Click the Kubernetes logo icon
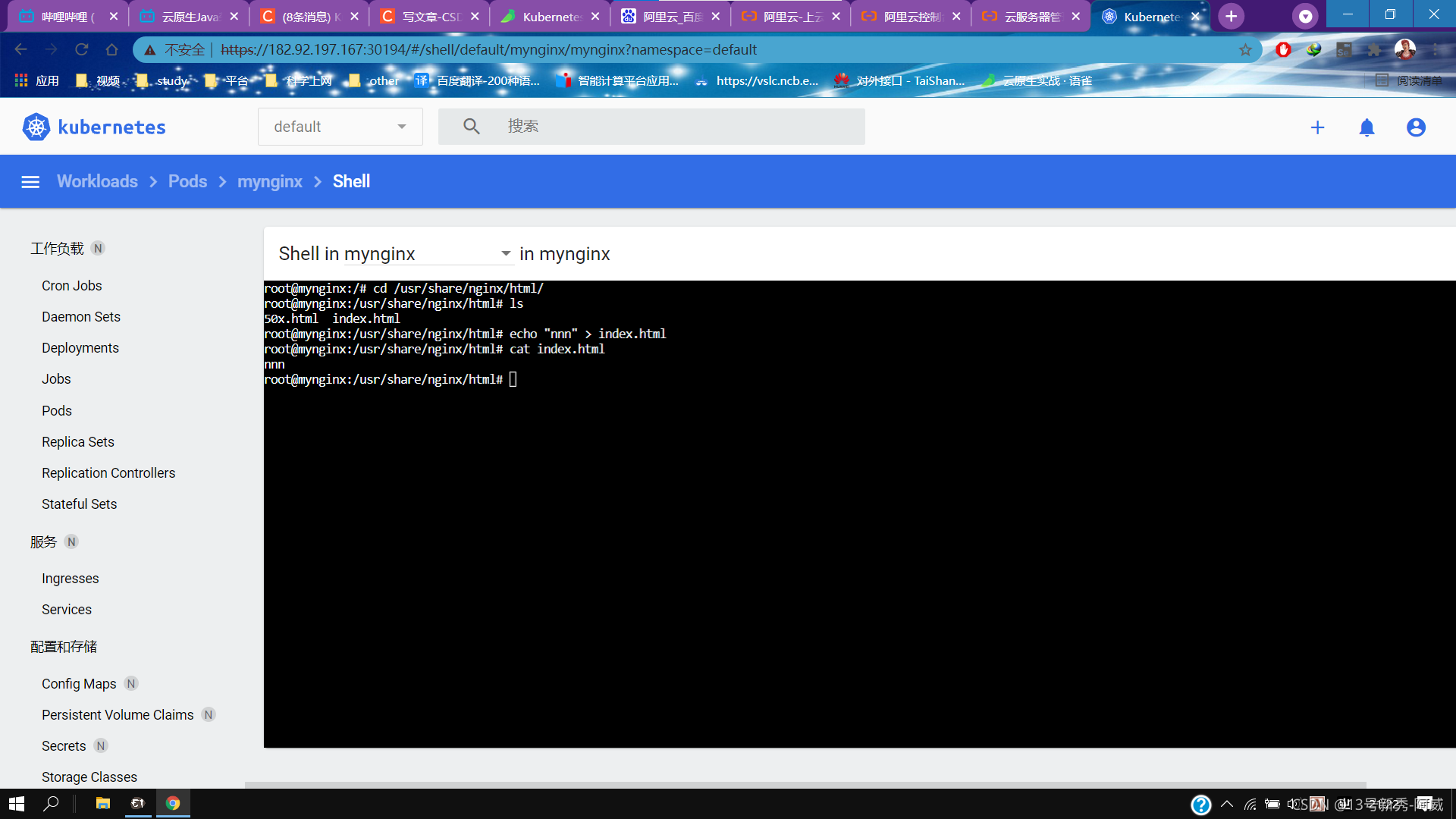This screenshot has width=1456, height=819. tap(36, 127)
